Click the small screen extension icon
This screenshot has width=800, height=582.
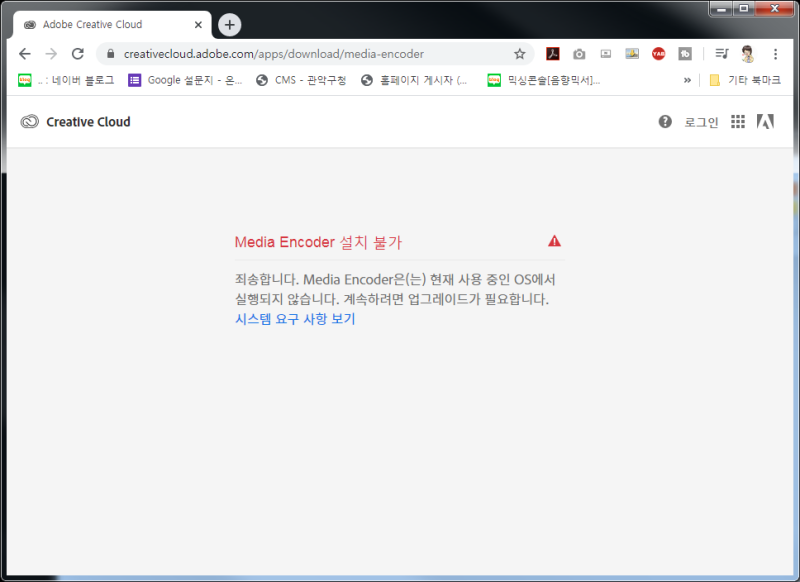click(606, 54)
